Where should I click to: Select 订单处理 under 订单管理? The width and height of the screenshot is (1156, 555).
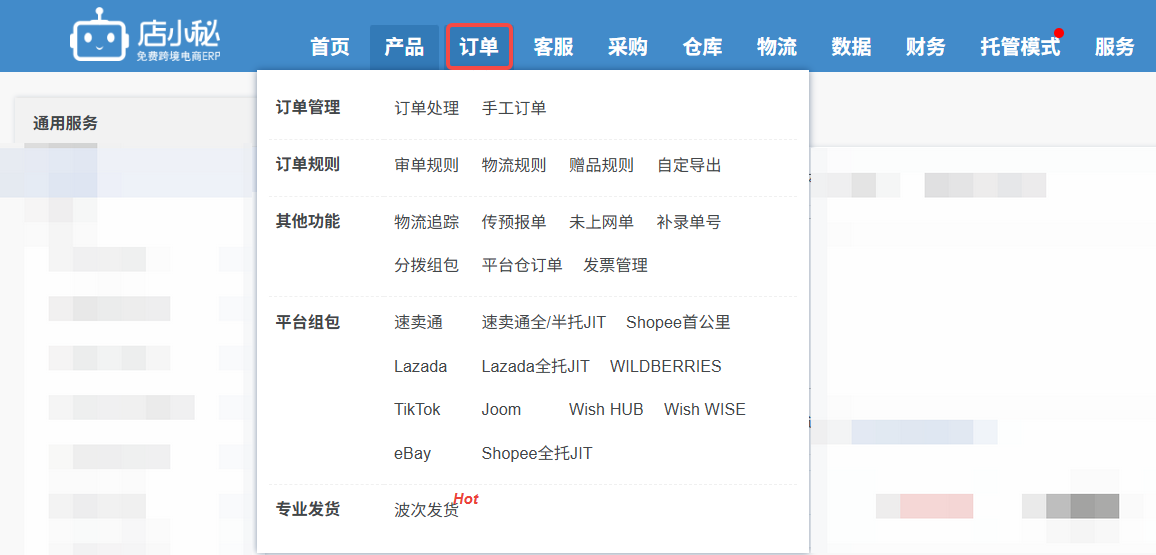pos(427,108)
